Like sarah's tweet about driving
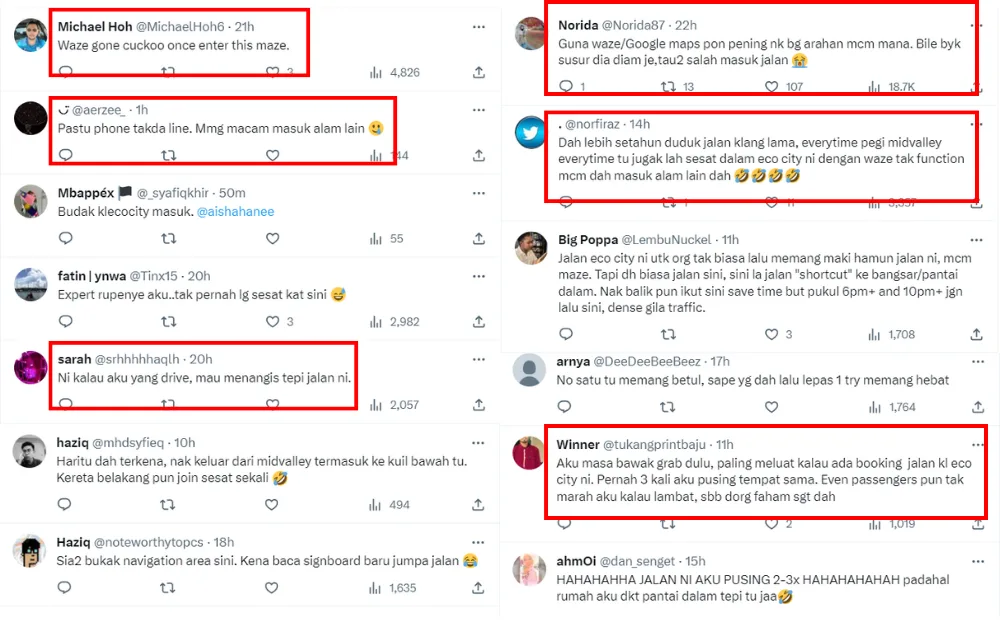 (272, 405)
